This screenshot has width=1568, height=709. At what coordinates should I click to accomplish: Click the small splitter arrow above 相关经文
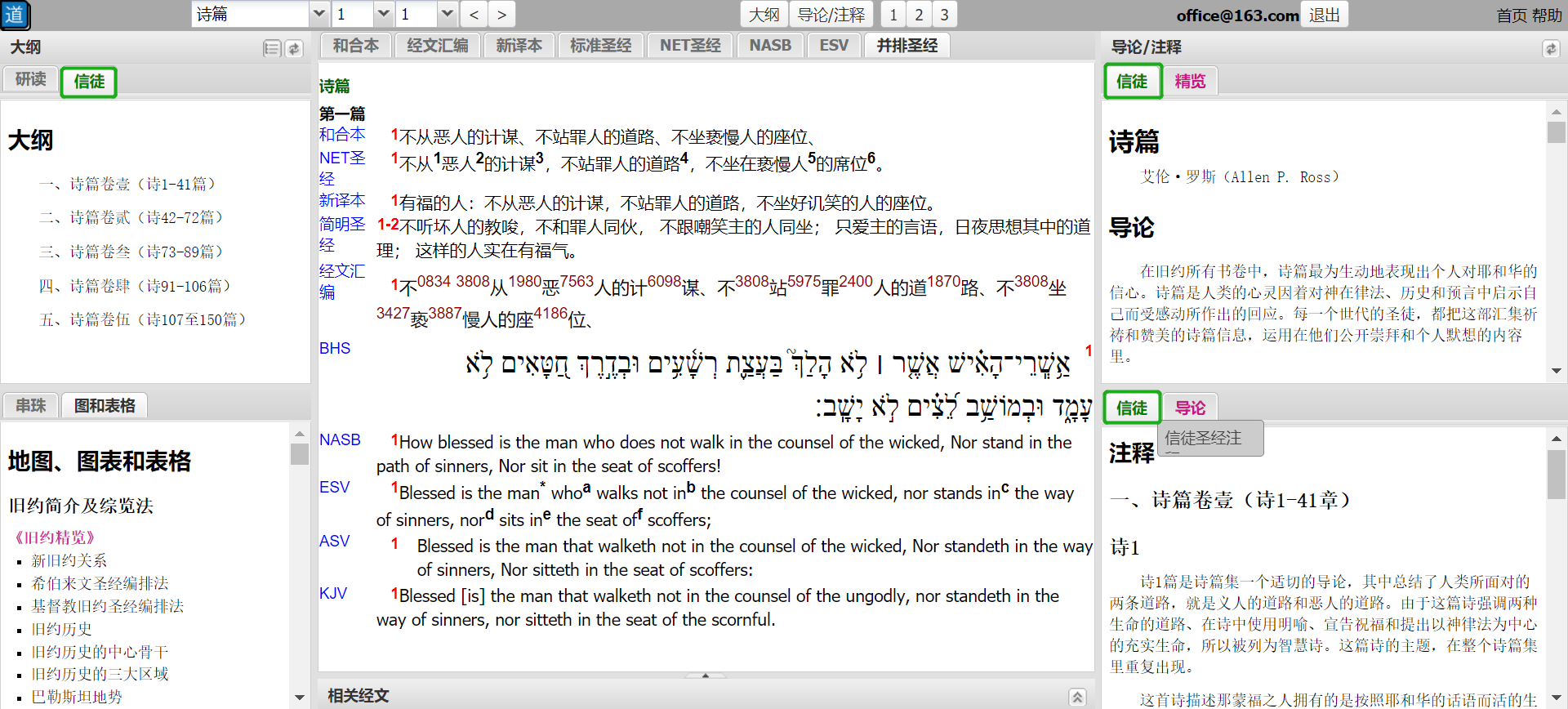pos(706,676)
